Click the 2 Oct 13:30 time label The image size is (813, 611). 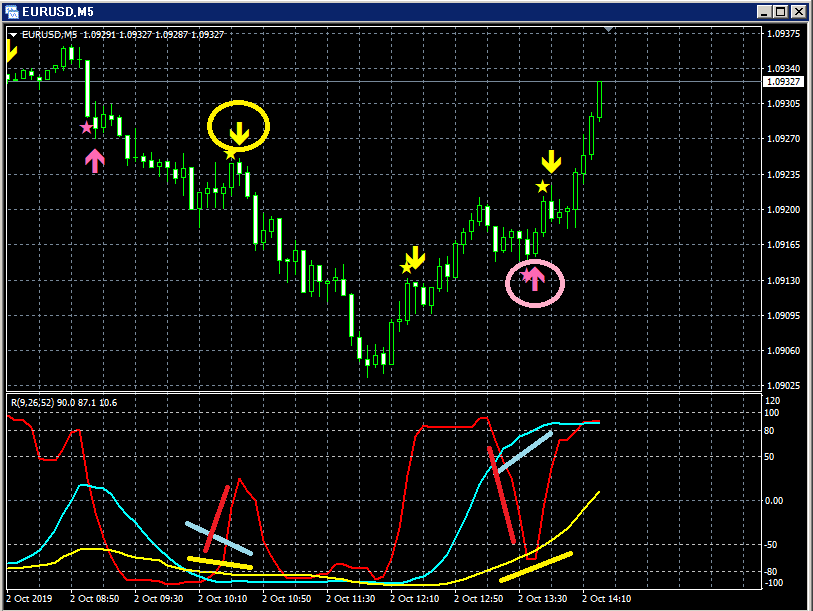542,599
